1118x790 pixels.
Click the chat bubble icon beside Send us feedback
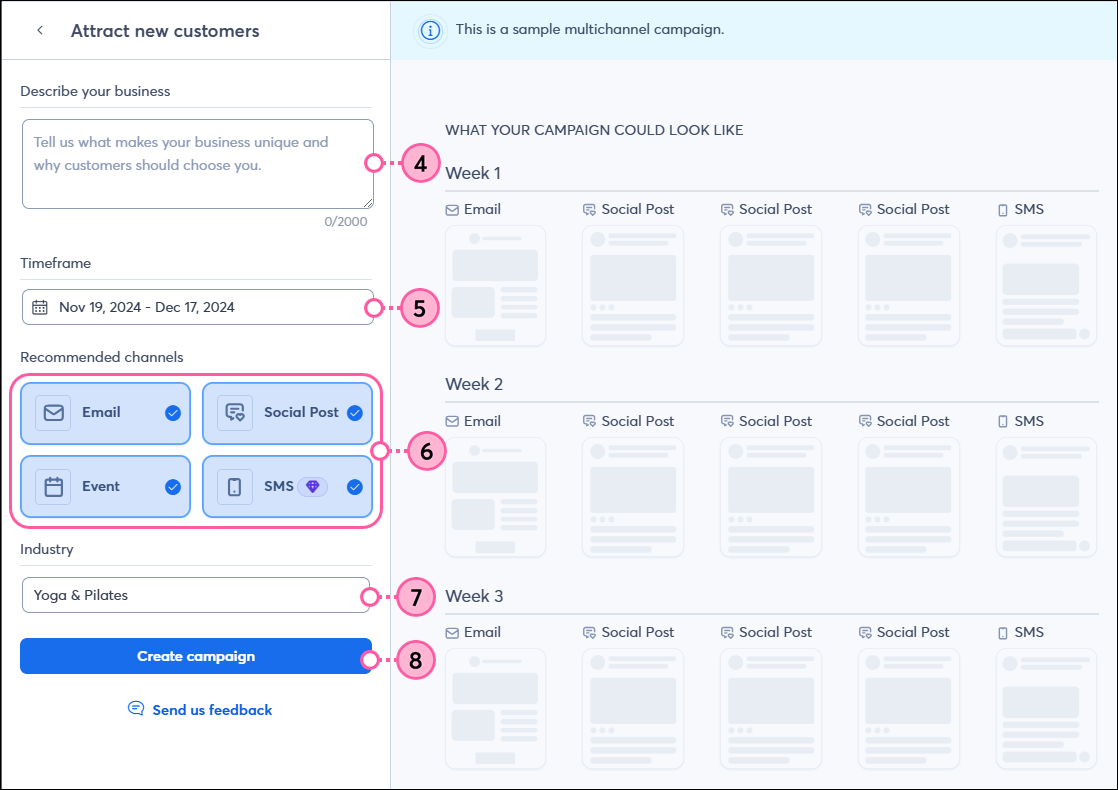135,708
